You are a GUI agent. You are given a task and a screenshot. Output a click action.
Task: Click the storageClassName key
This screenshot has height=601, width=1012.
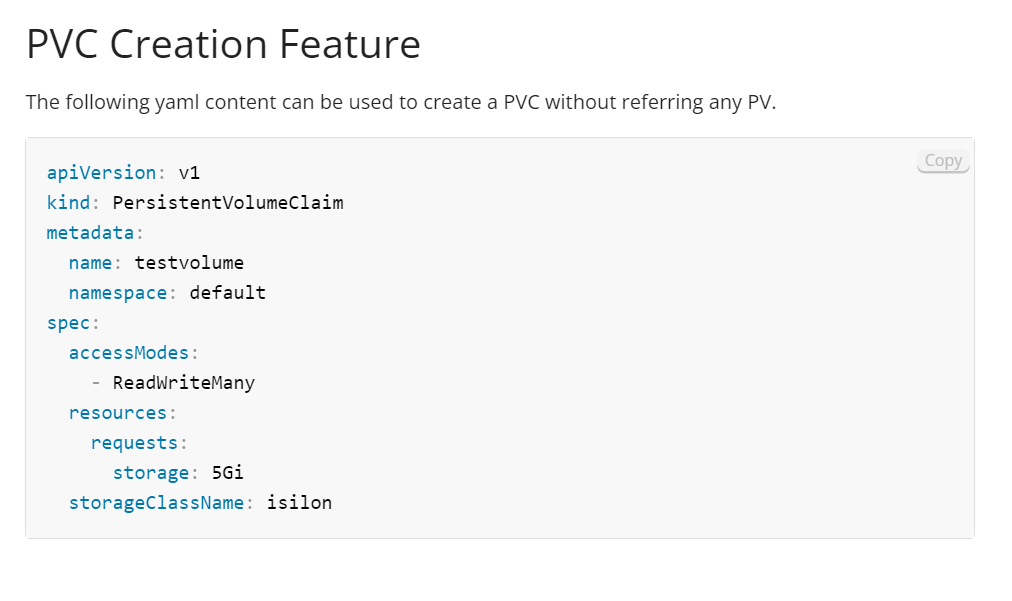tap(156, 502)
